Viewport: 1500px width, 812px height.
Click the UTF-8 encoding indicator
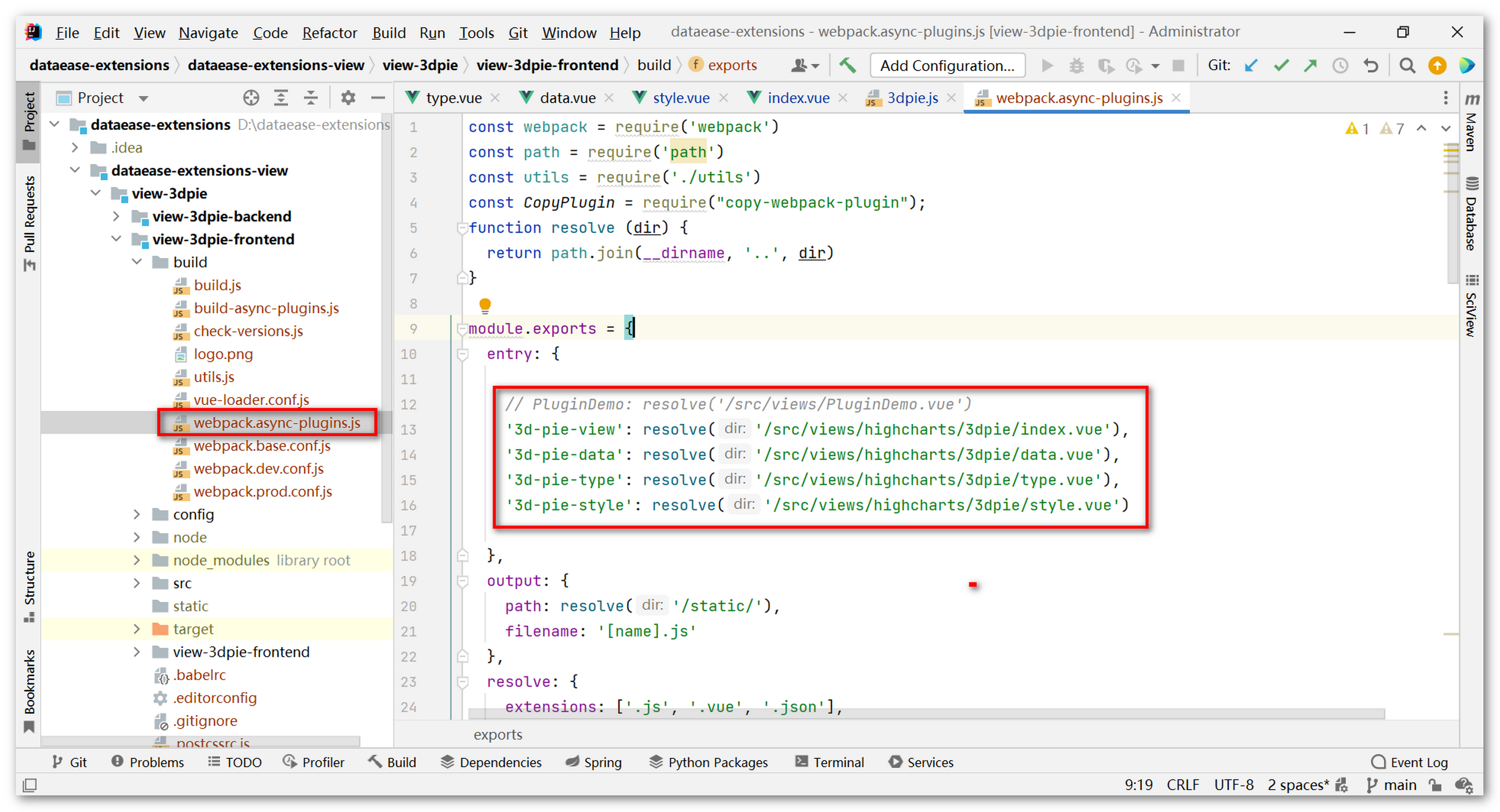(1233, 786)
